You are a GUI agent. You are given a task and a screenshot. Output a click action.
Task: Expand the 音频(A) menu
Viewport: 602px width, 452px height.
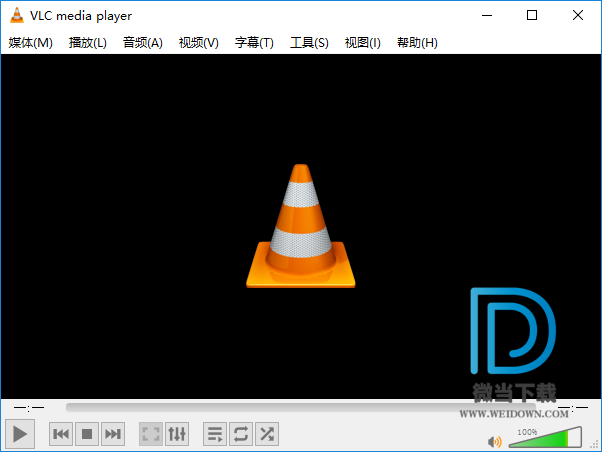point(143,43)
